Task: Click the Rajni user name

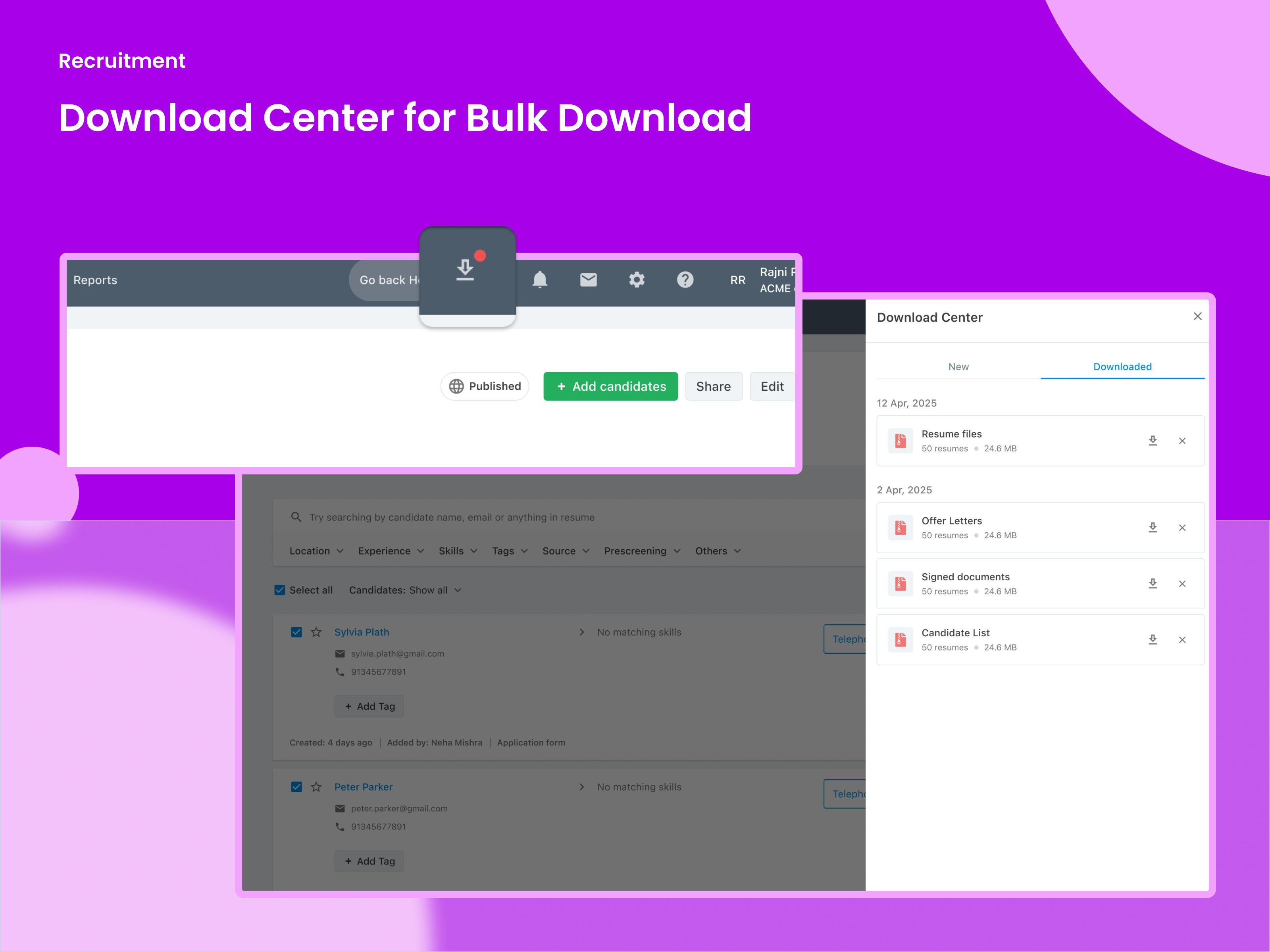Action: [777, 272]
